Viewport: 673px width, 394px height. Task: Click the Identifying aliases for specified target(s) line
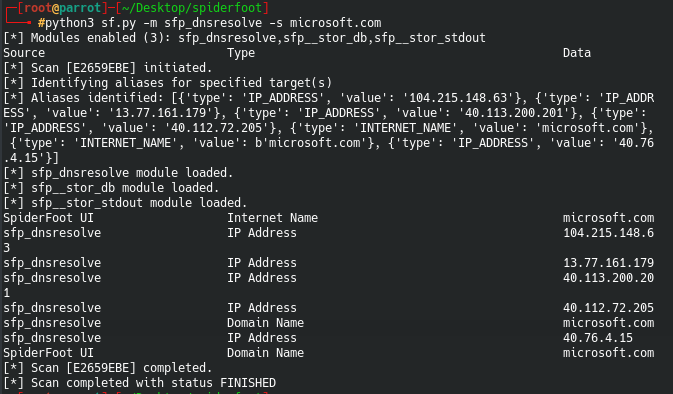click(168, 83)
